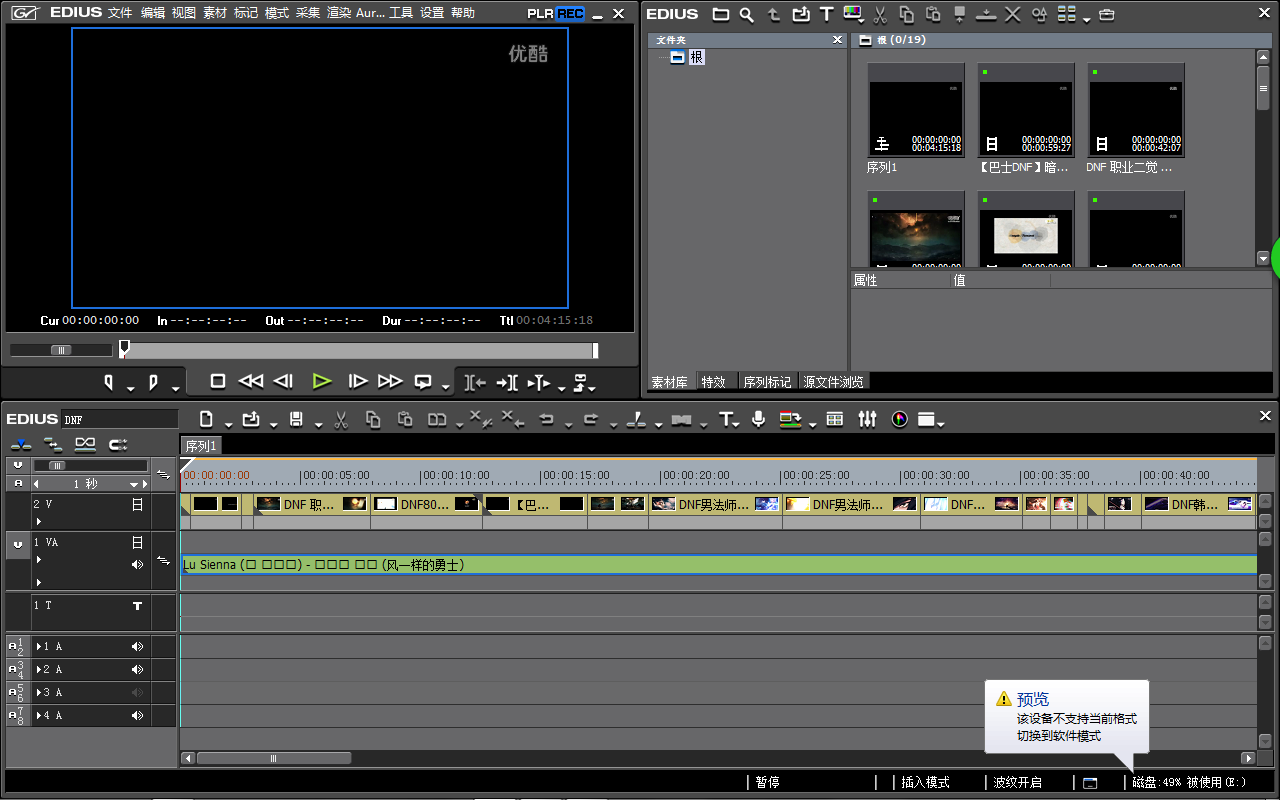Screen dimensions: 1280x800
Task: Open the audio mixer icon in timeline toolbar
Action: click(867, 419)
